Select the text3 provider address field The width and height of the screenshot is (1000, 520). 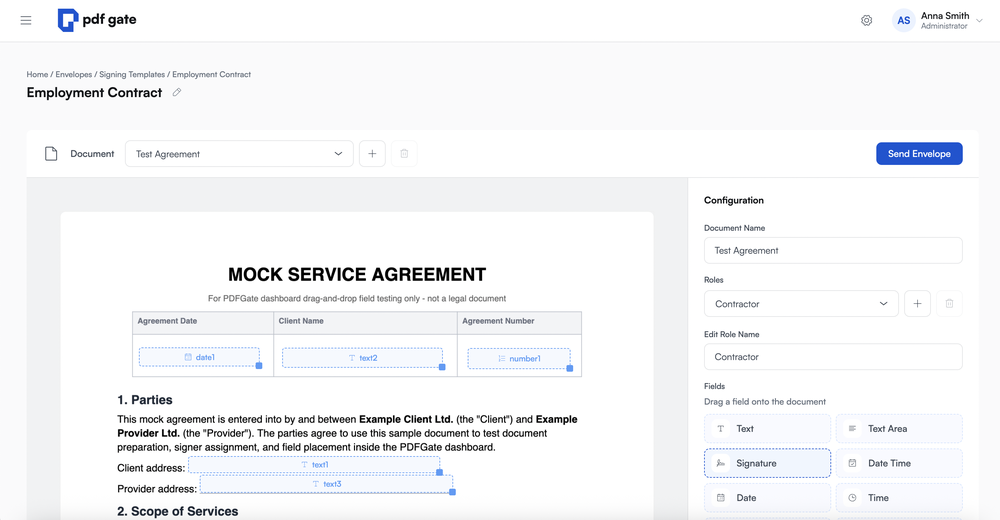326,484
